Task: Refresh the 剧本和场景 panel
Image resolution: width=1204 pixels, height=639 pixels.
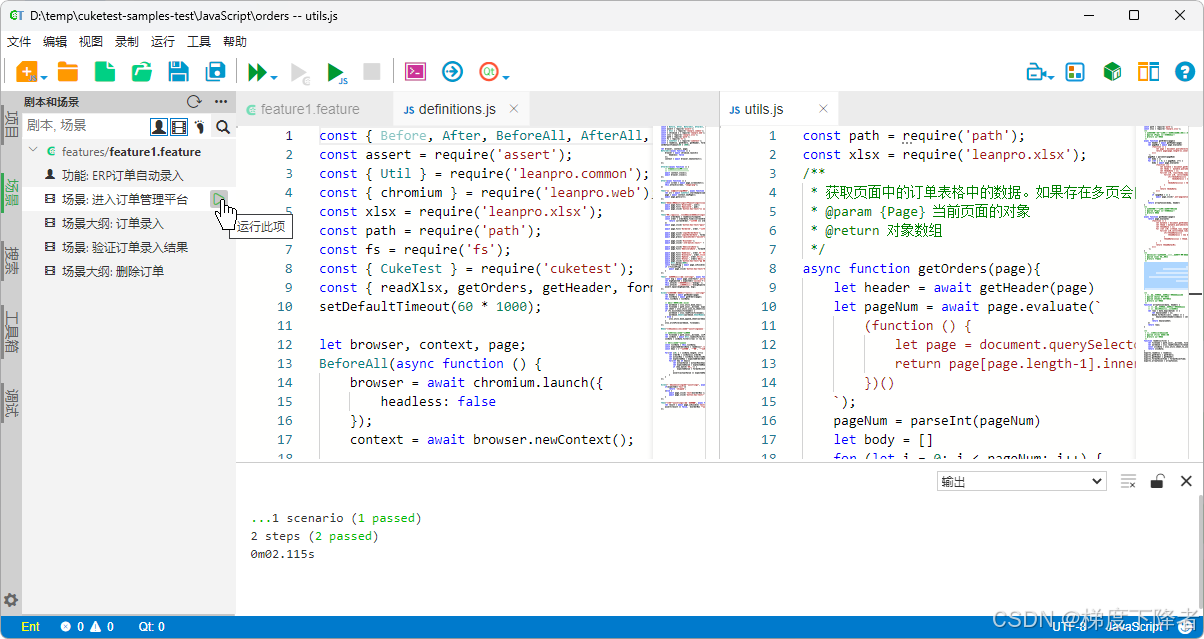Action: (194, 101)
